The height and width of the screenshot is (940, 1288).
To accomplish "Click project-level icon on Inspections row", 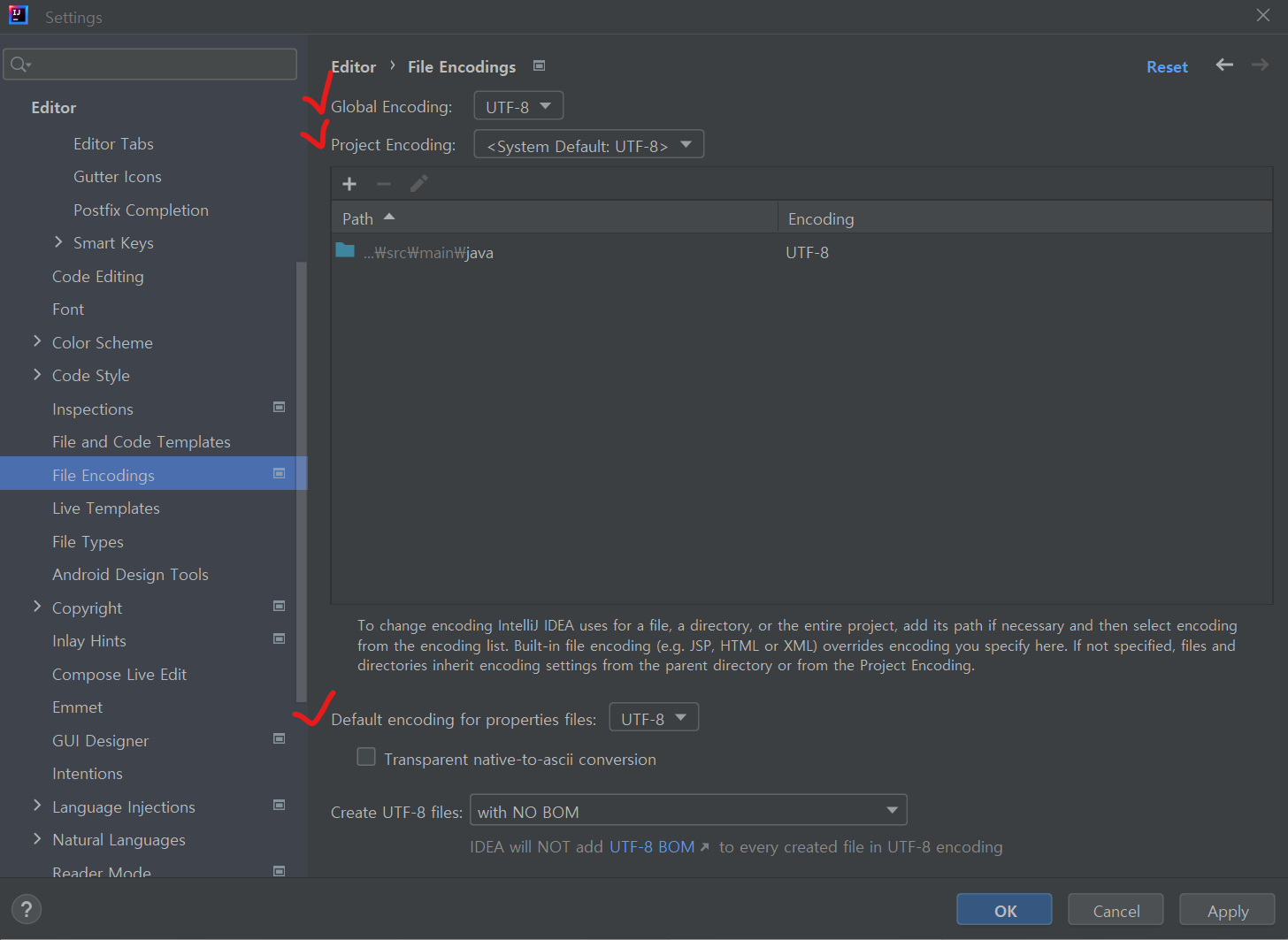I will 279,407.
